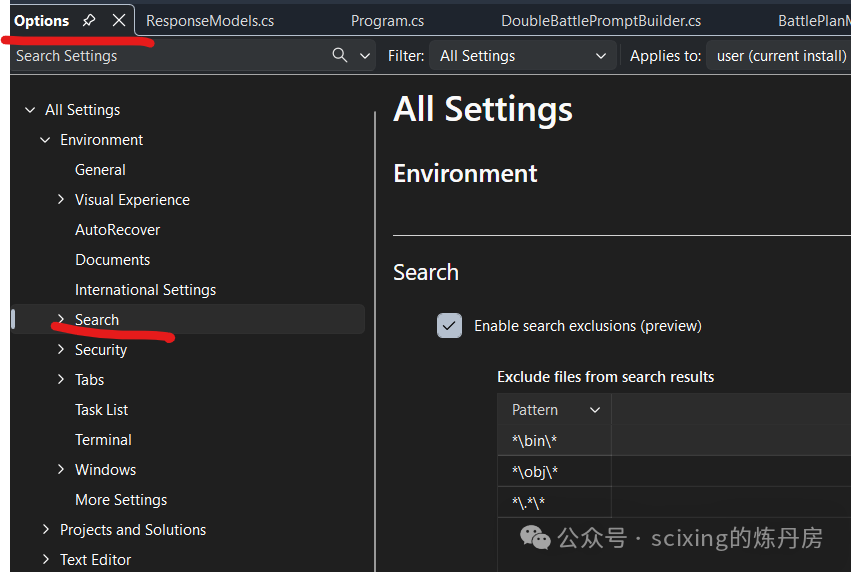
Task: Expand Visual Experience chevron
Action: point(61,200)
